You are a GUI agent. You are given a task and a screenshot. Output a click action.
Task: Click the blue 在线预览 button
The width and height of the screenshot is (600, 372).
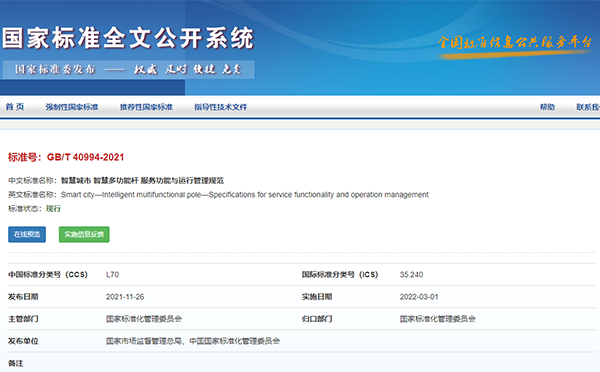27,234
